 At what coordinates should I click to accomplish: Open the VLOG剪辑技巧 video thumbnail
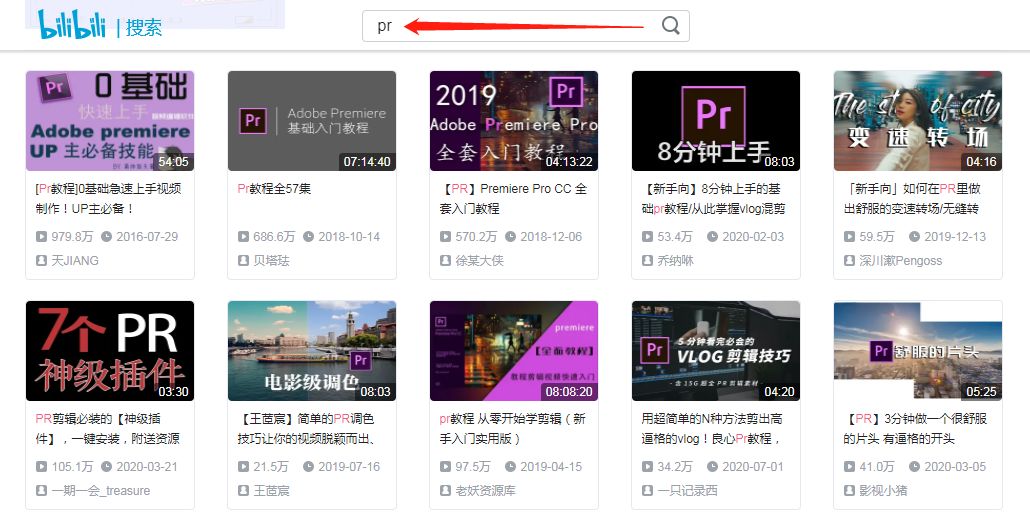pos(716,351)
